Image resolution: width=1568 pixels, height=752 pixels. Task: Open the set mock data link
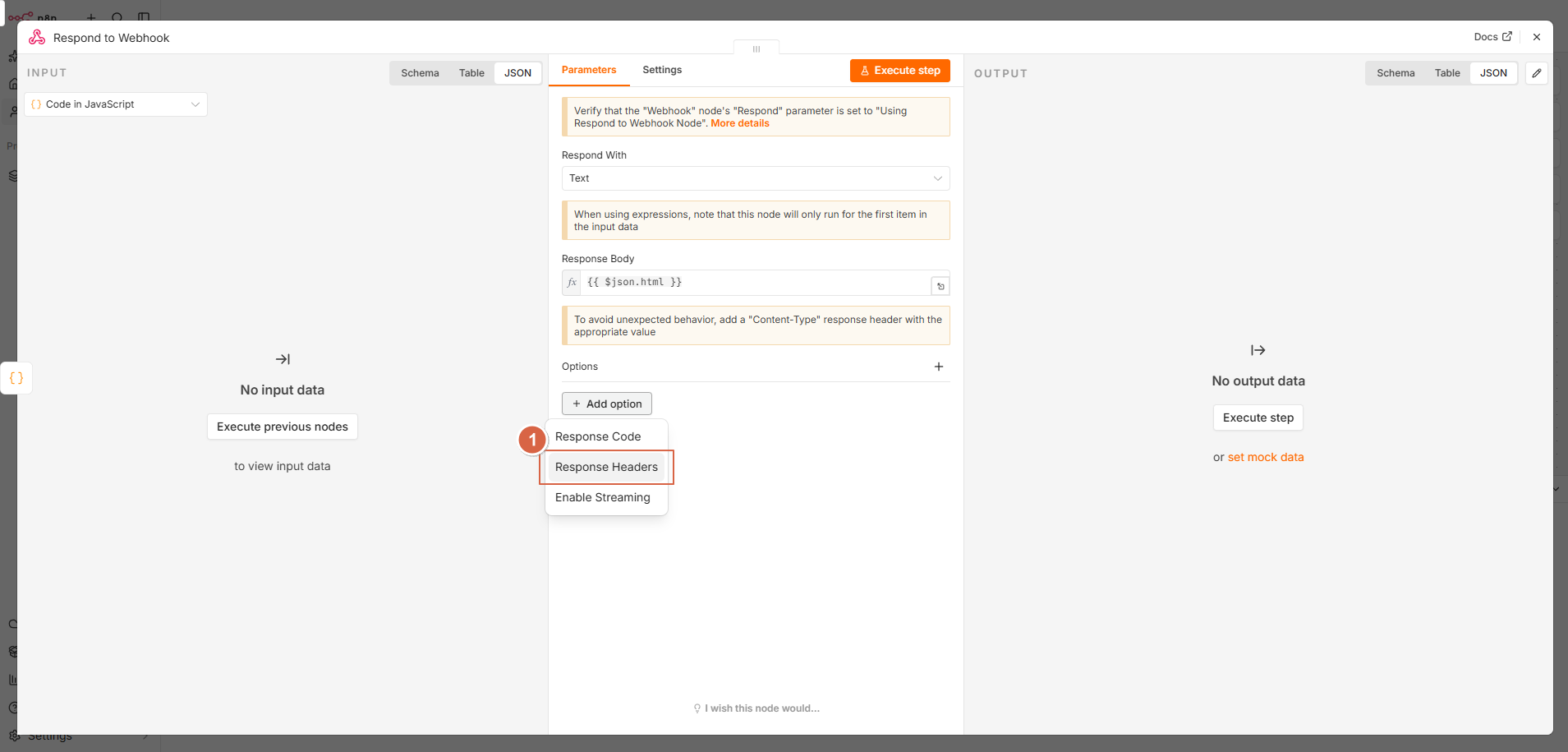[1266, 457]
